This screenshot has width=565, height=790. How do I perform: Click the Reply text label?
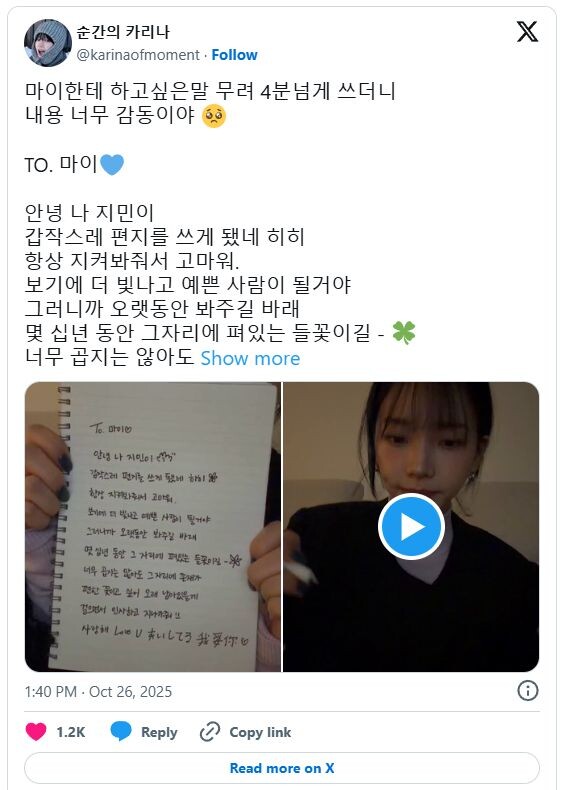click(159, 732)
